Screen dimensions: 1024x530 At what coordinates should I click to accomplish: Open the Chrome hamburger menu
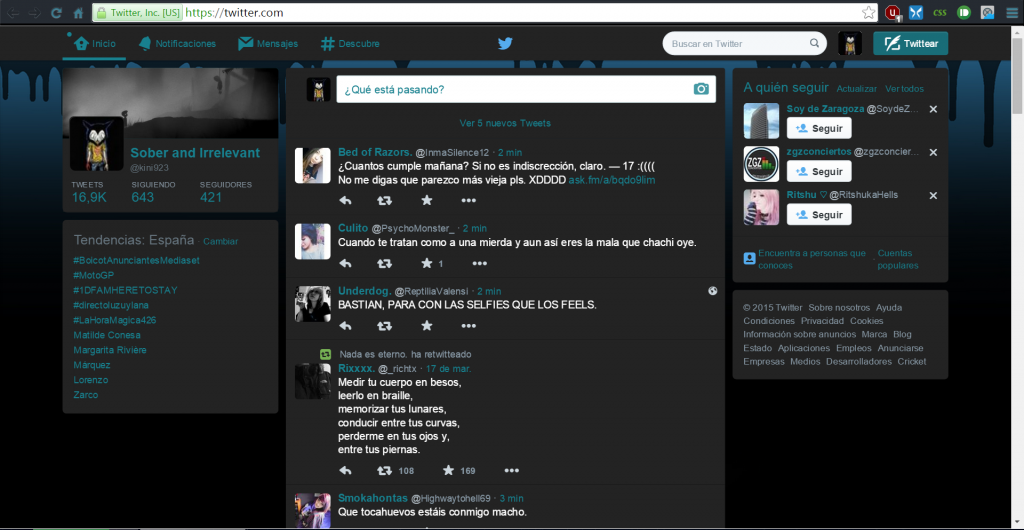point(1011,12)
